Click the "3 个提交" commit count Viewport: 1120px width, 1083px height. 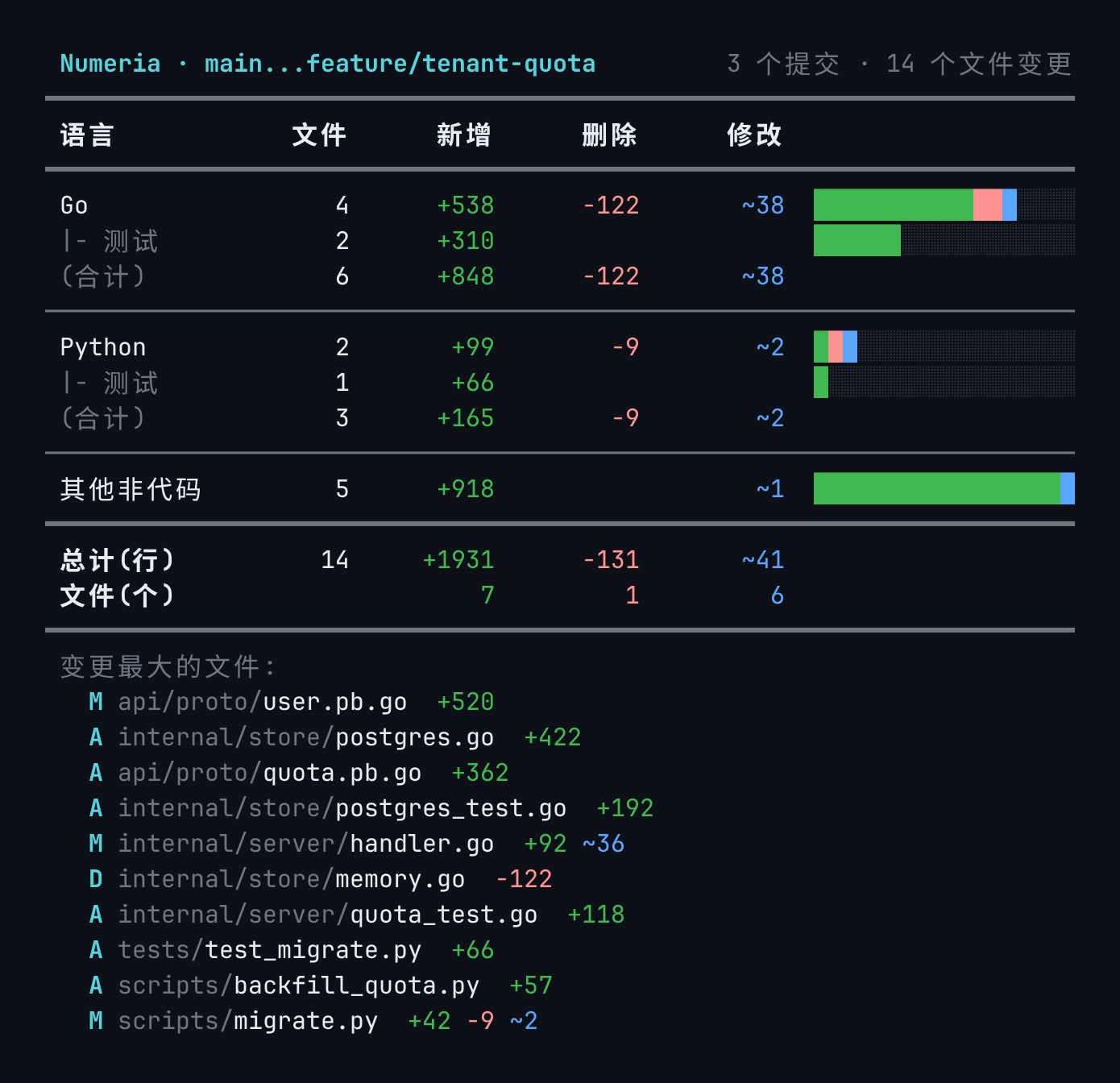pos(783,64)
